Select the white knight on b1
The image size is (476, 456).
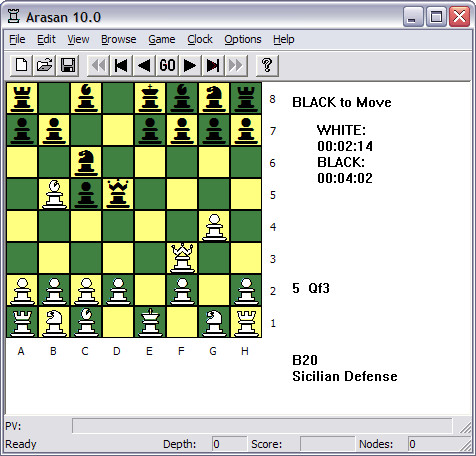(54, 322)
